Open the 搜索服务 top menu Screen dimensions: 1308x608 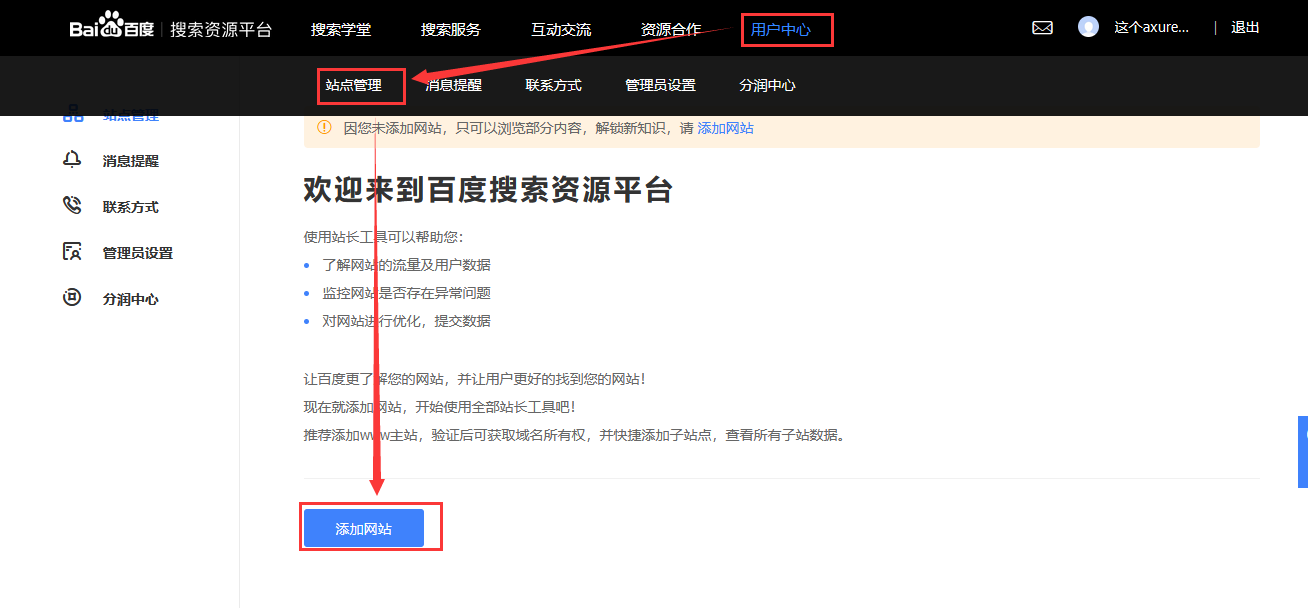(x=451, y=29)
